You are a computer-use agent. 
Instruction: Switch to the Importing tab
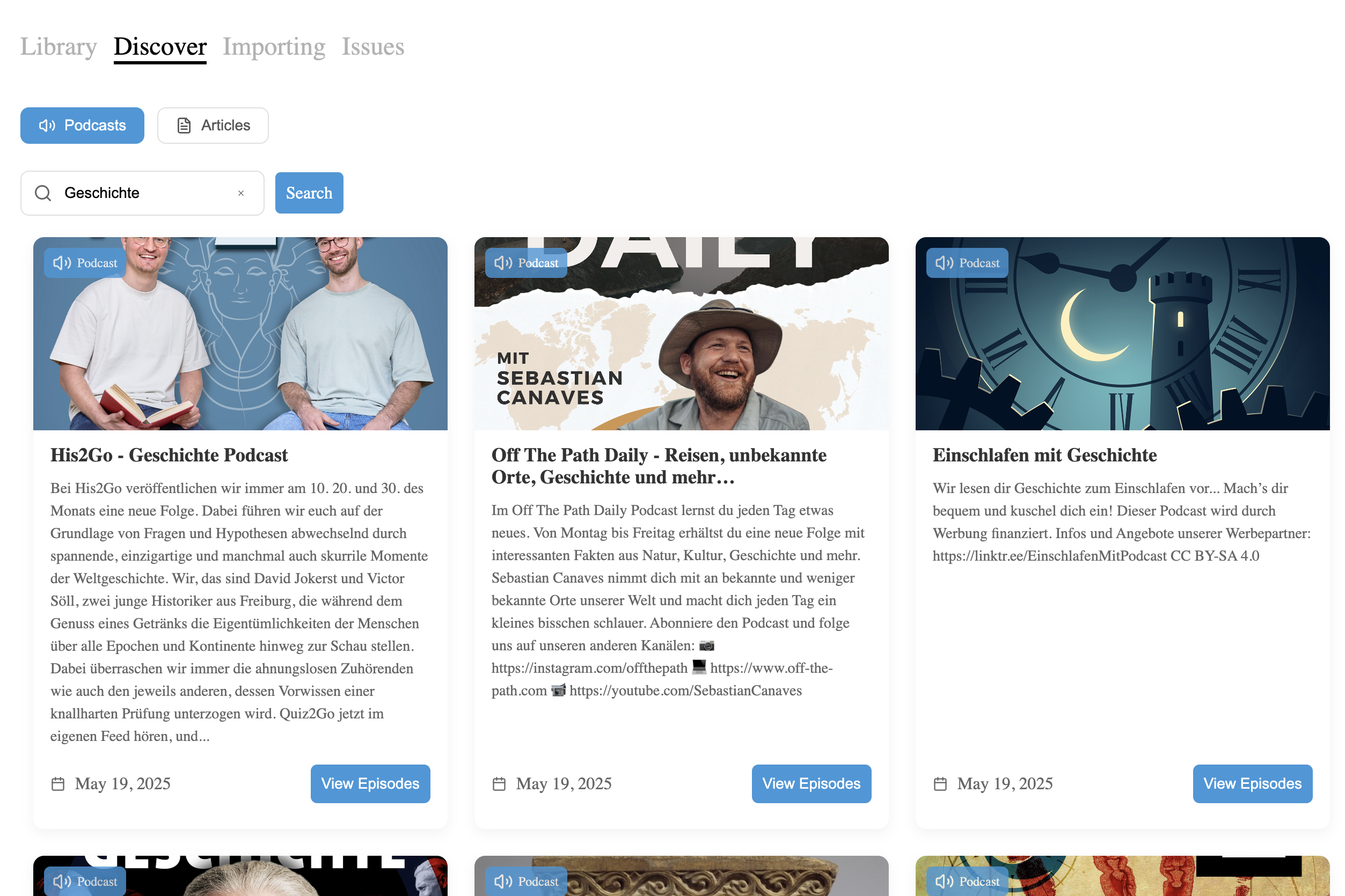click(274, 46)
